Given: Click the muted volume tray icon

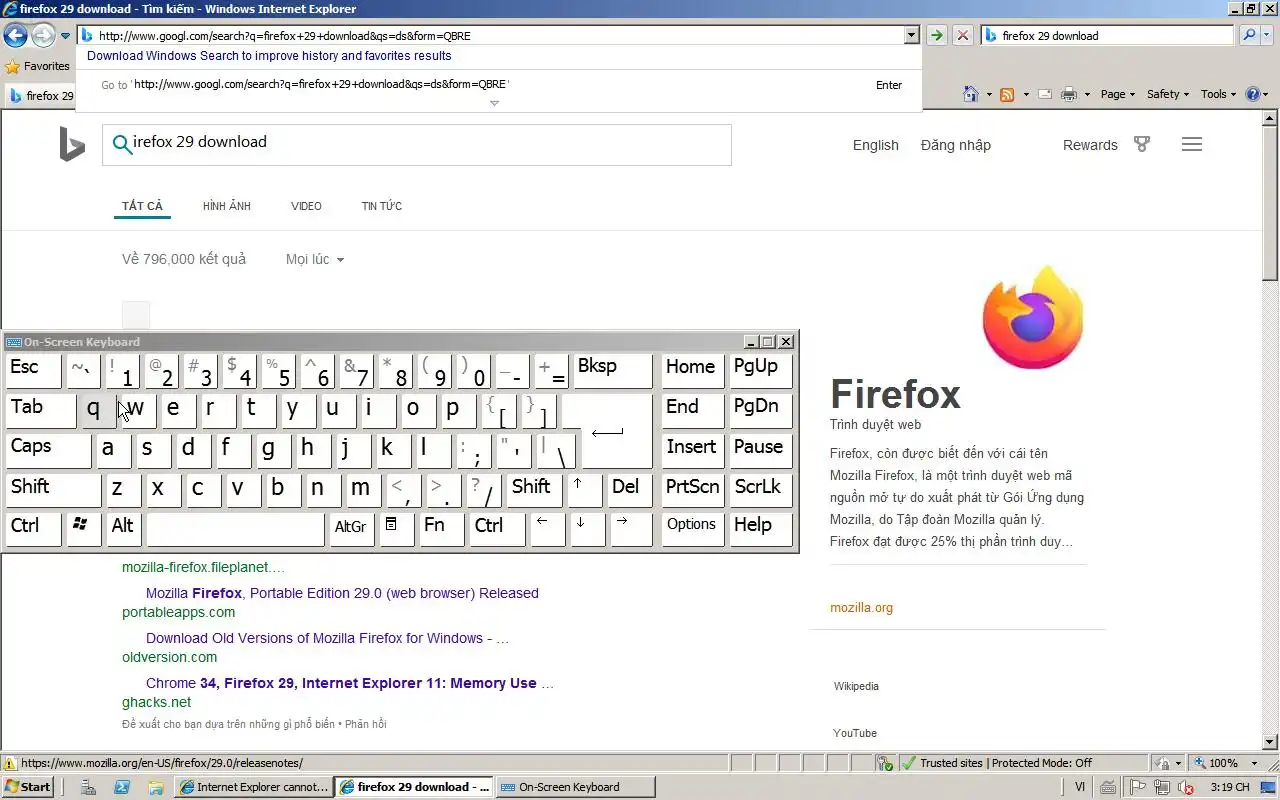Looking at the screenshot, I should pos(1186,788).
